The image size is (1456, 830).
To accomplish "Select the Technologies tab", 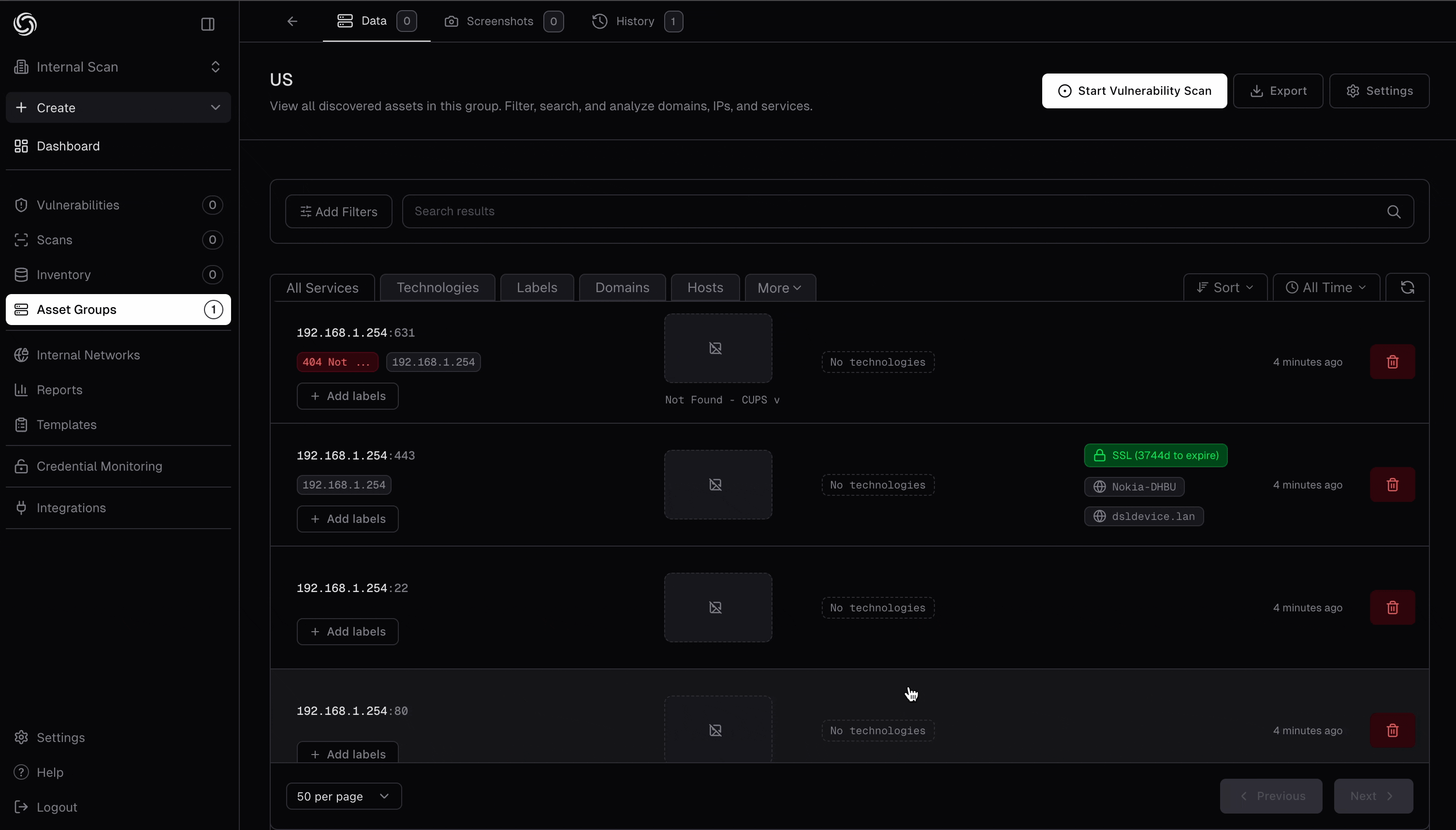I will [x=437, y=287].
